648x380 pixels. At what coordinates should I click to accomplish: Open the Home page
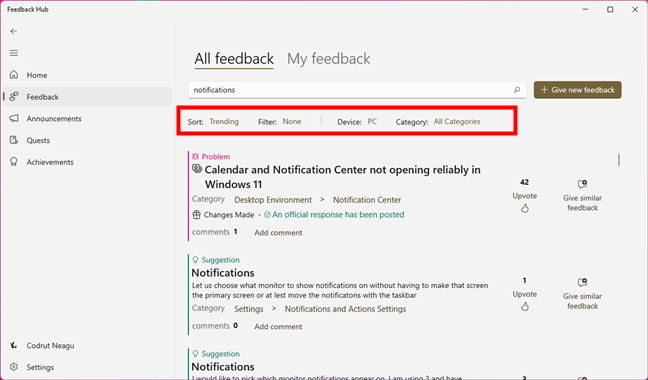tap(87, 75)
